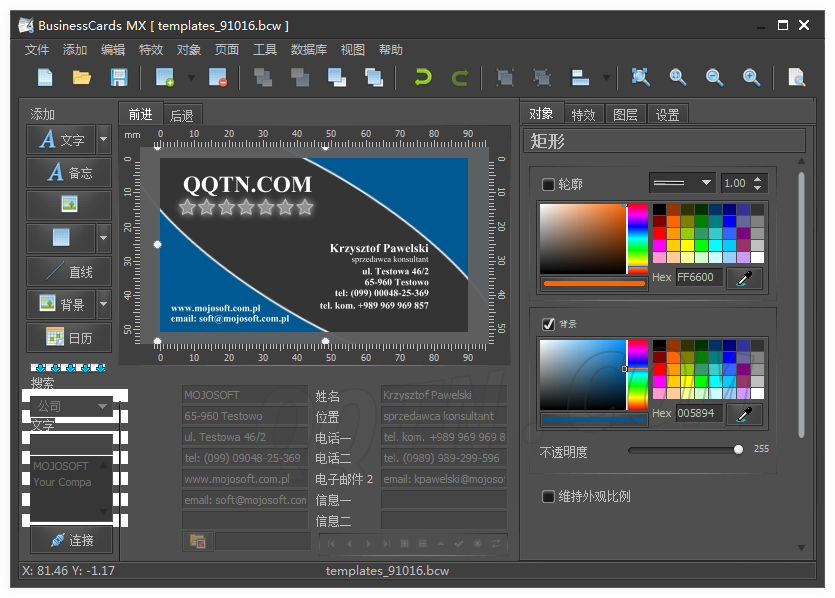This screenshot has width=835, height=598.
Task: Click the 日历 calendar button
Action: coord(69,337)
